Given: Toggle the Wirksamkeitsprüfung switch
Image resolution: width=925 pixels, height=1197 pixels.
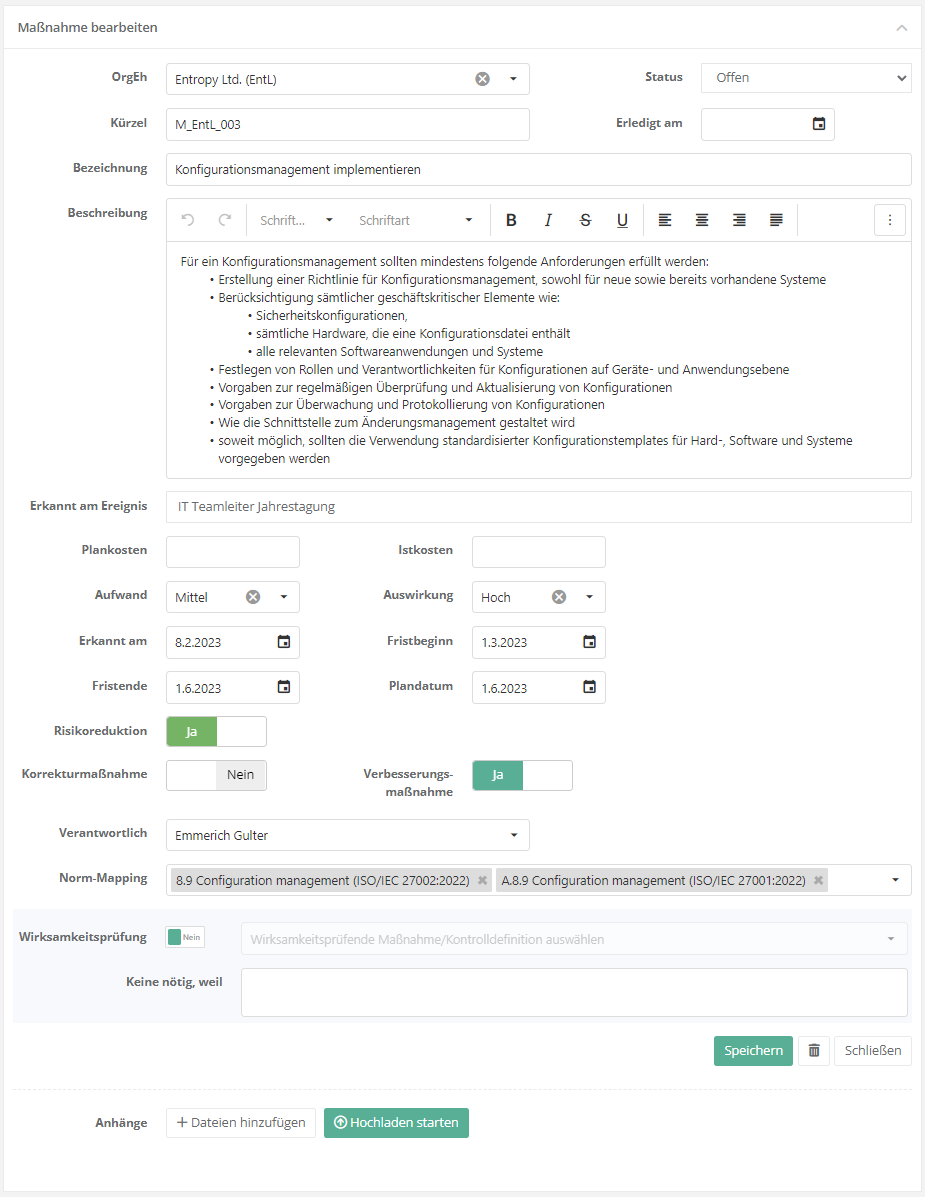Looking at the screenshot, I should [x=185, y=937].
